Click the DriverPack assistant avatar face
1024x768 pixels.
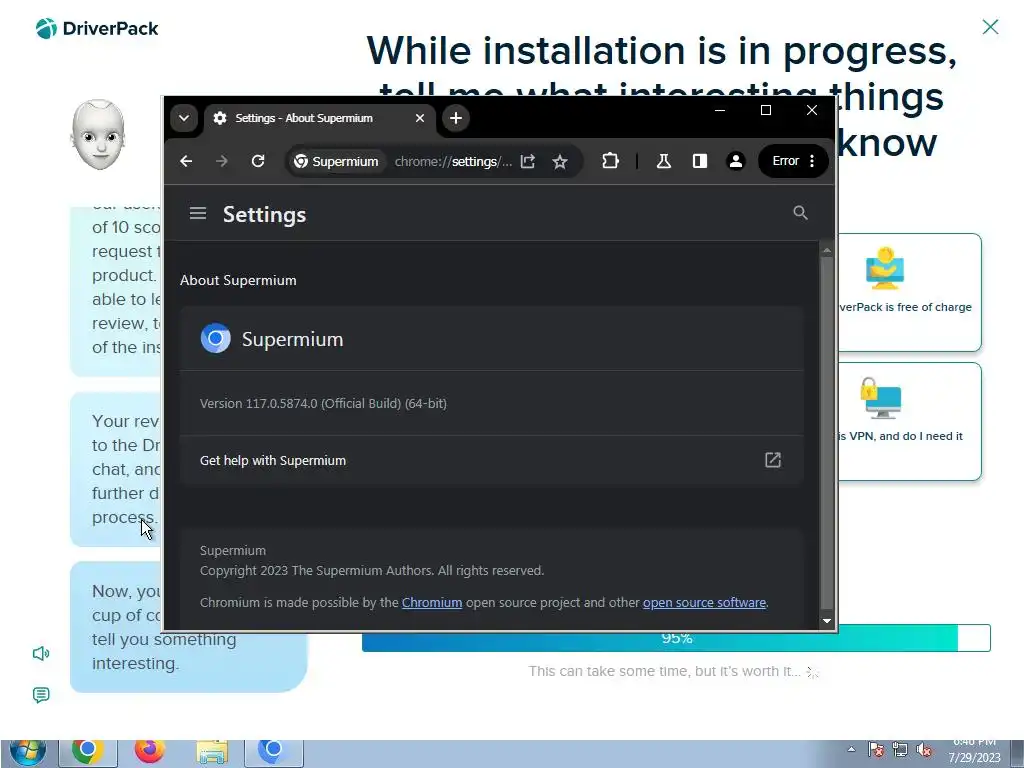pos(99,135)
